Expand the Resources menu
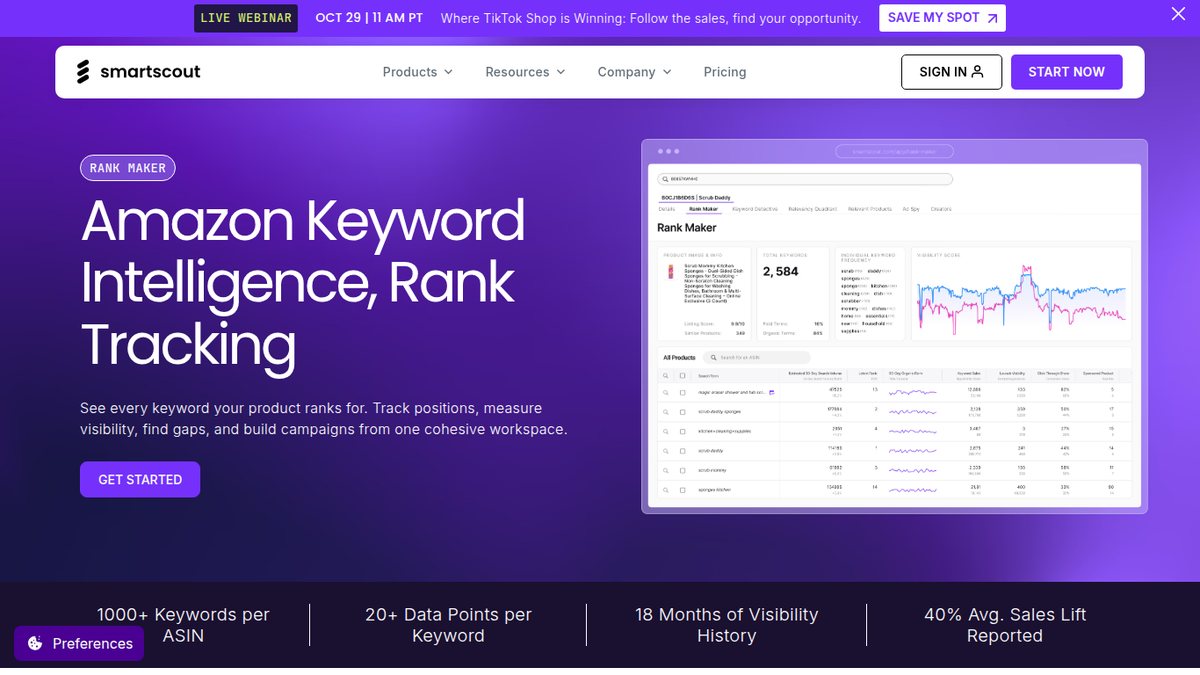 pyautogui.click(x=525, y=72)
